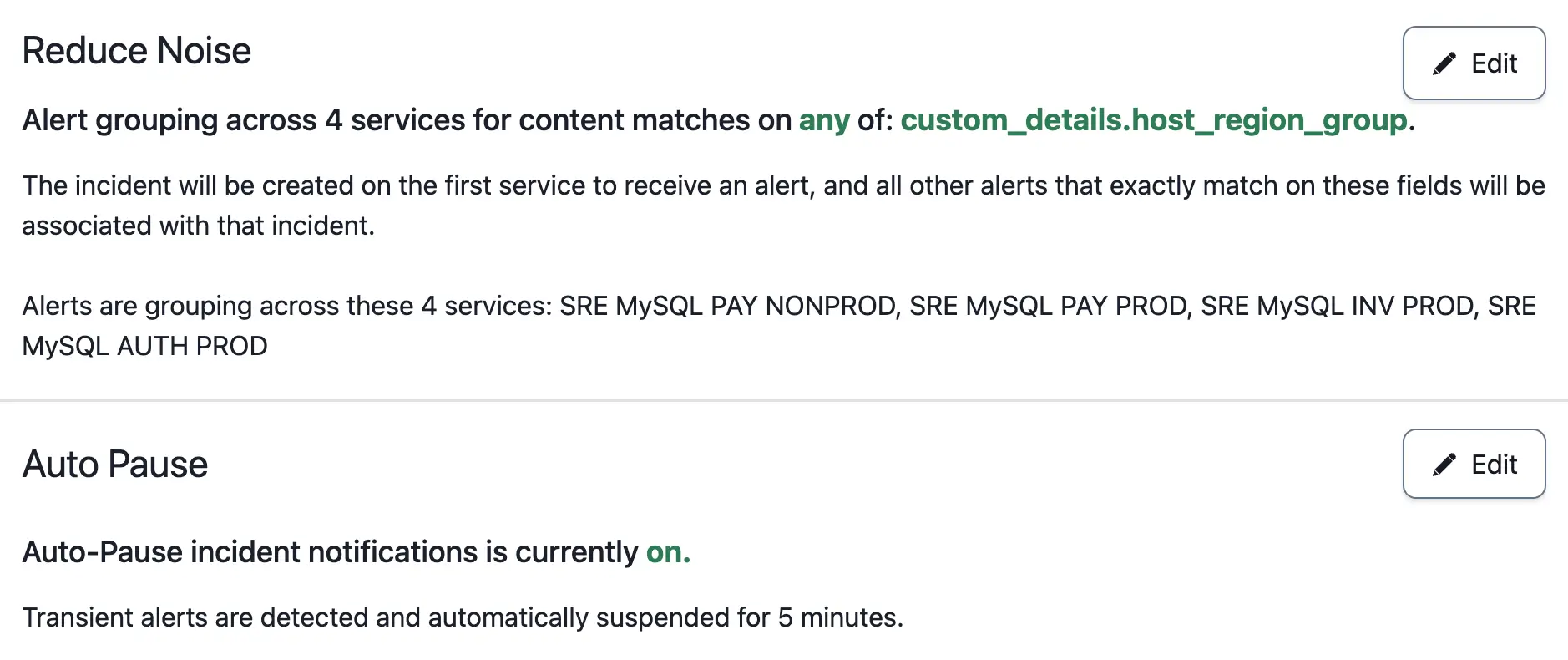This screenshot has height=660, width=1568.
Task: Click the SRE MySQL PAY PROD service name
Action: click(1049, 306)
